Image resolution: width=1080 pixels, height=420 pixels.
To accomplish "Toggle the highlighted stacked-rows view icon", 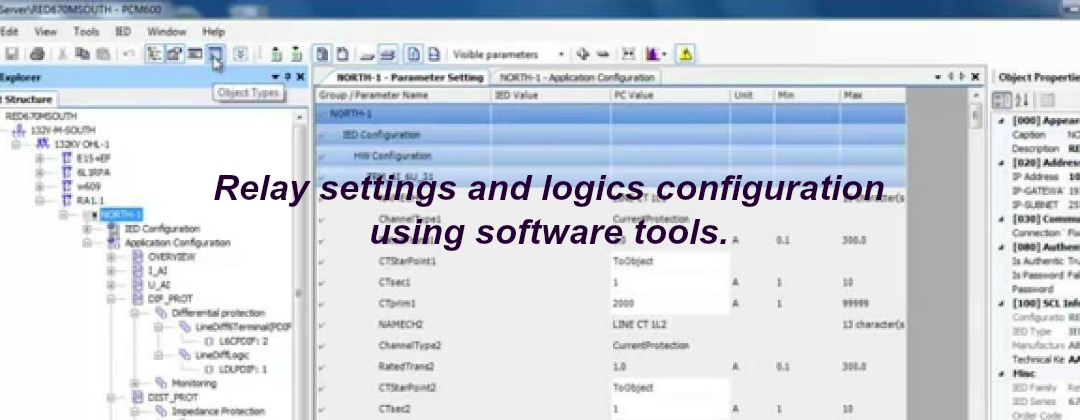I will click(x=388, y=54).
